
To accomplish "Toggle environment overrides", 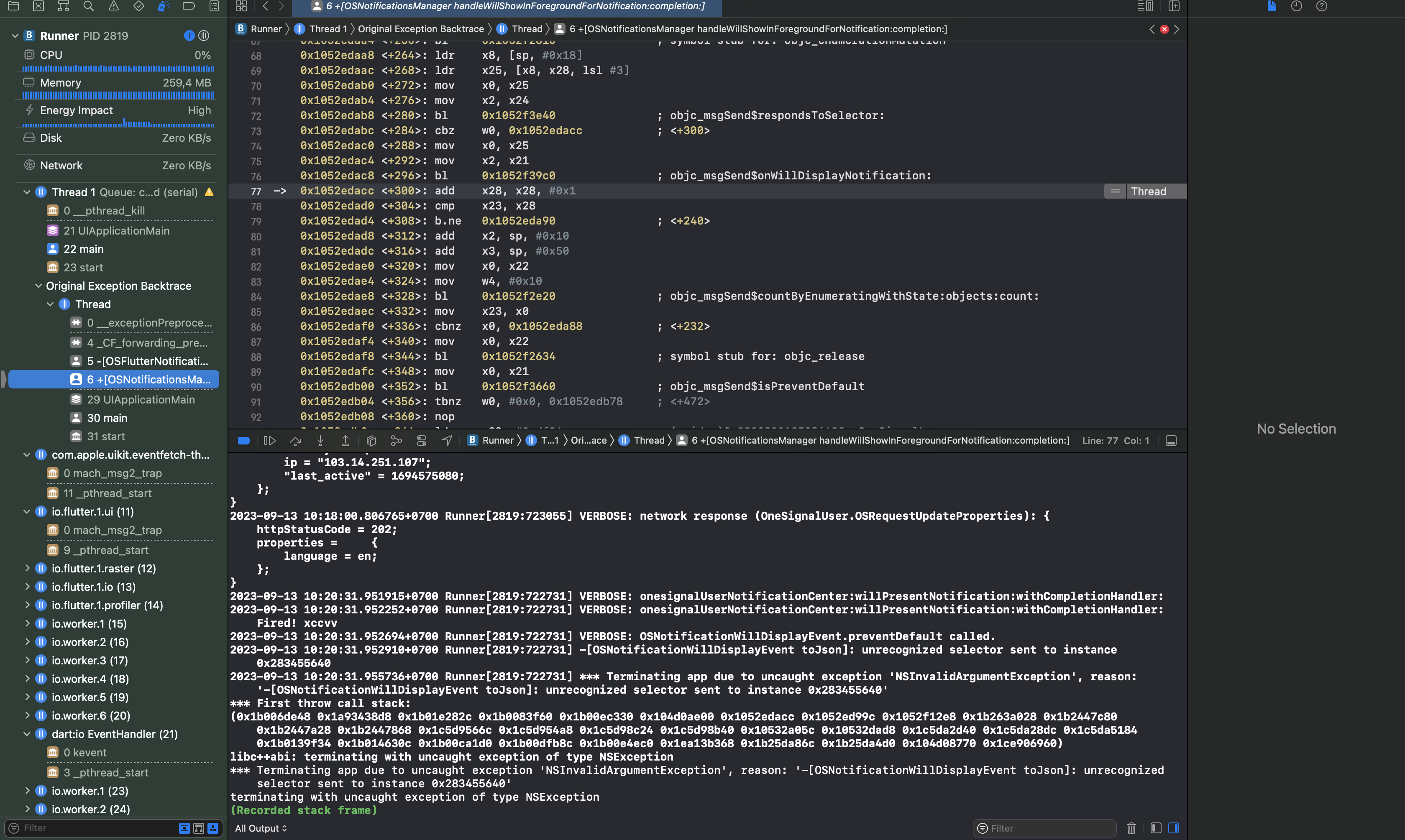I will pos(421,440).
